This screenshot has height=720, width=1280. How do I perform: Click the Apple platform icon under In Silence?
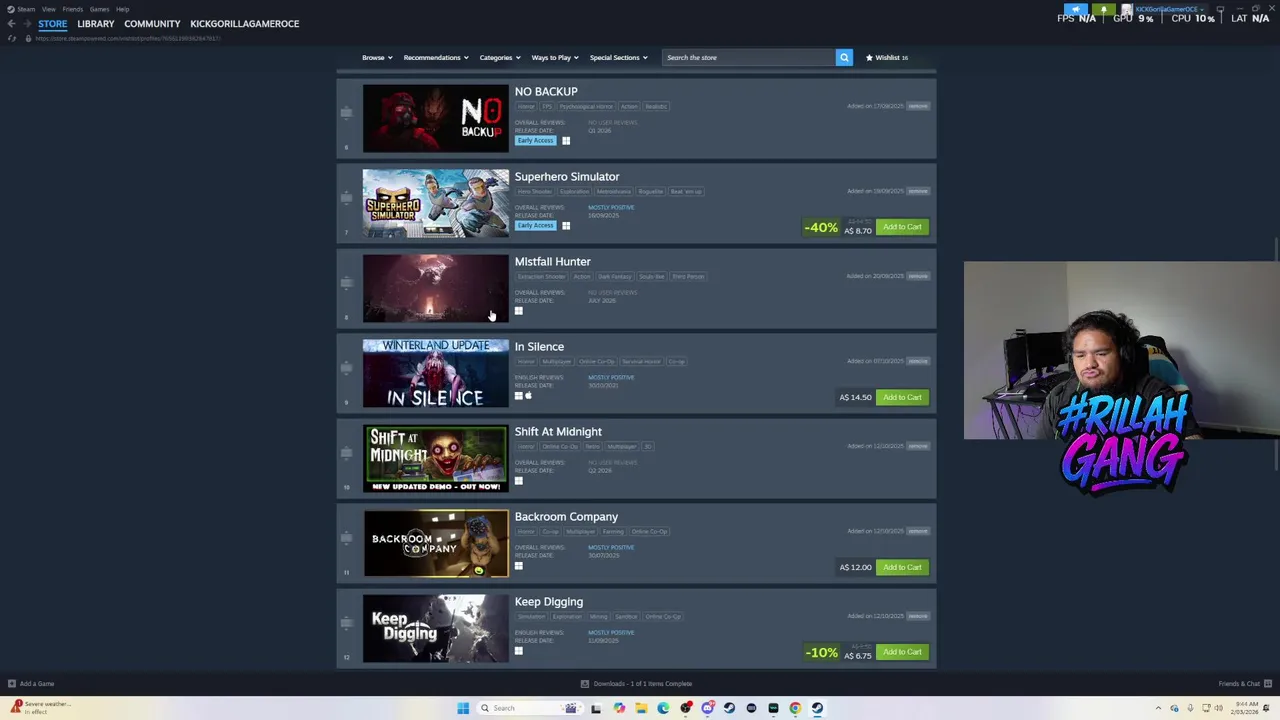(x=528, y=396)
